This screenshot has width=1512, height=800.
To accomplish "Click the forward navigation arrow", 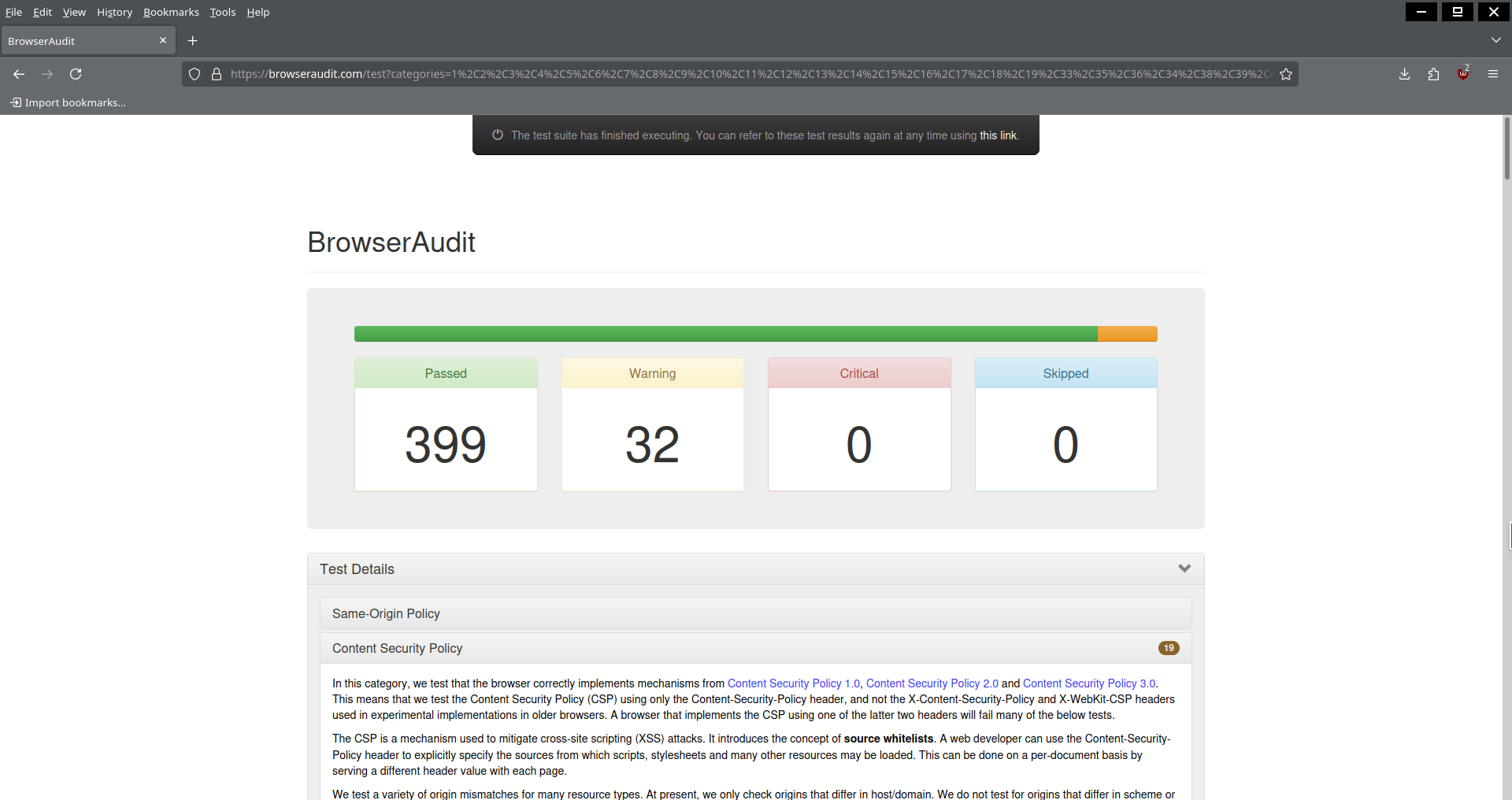I will coord(47,74).
